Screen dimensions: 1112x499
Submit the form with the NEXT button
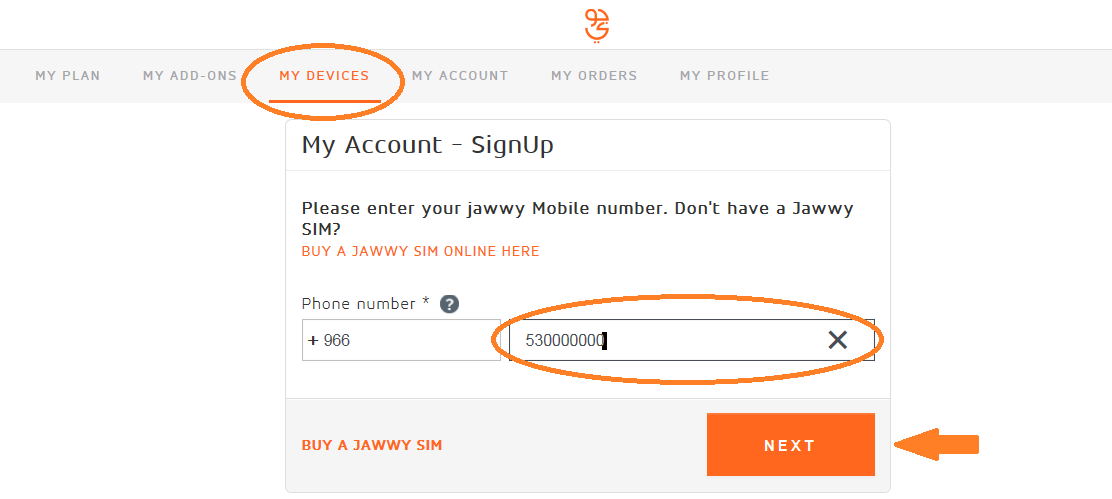tap(791, 444)
